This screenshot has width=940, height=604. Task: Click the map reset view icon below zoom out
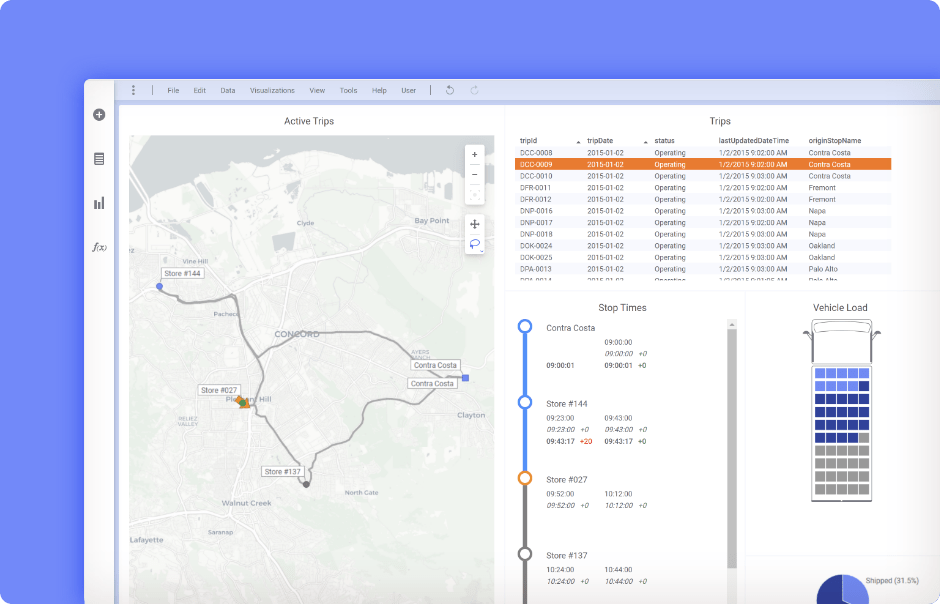(475, 195)
